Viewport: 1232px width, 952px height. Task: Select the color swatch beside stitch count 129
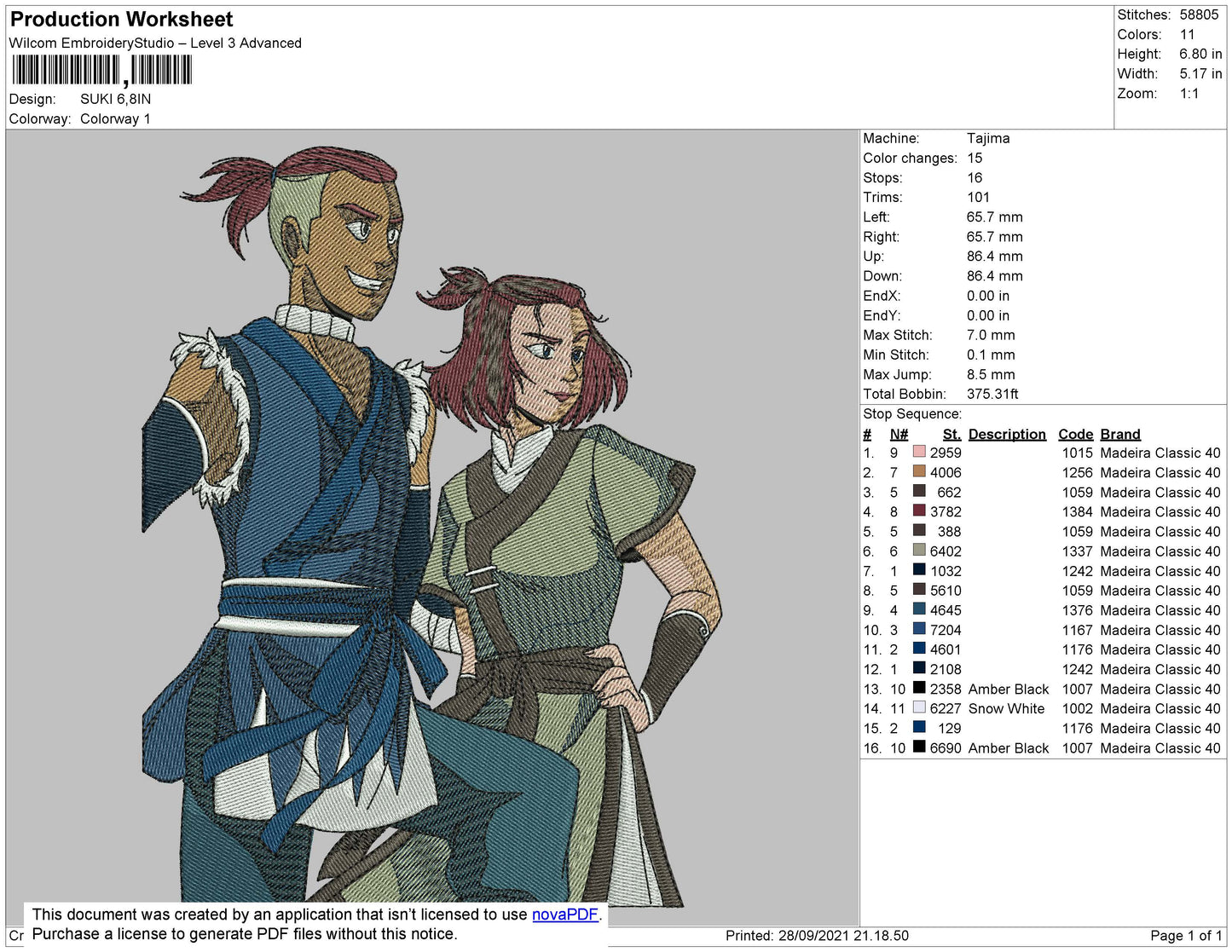click(x=919, y=728)
